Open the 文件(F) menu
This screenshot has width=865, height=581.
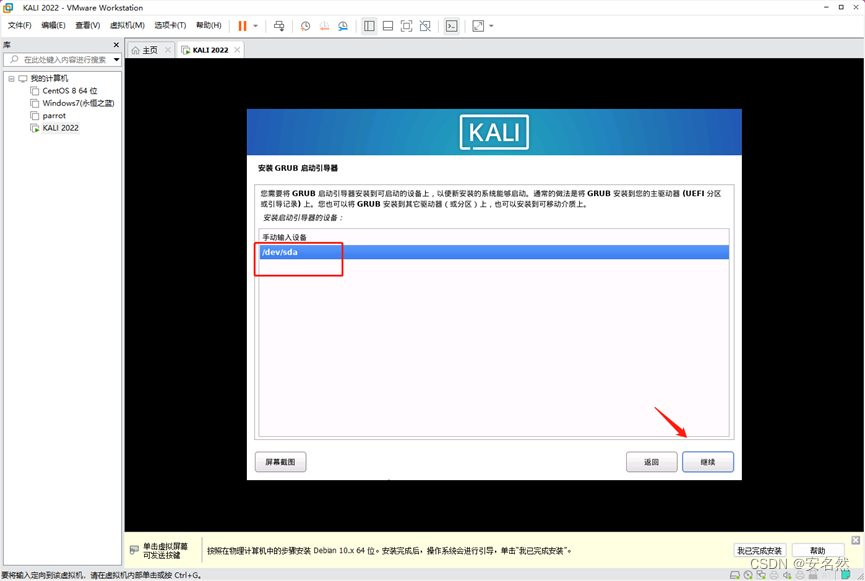(x=19, y=25)
